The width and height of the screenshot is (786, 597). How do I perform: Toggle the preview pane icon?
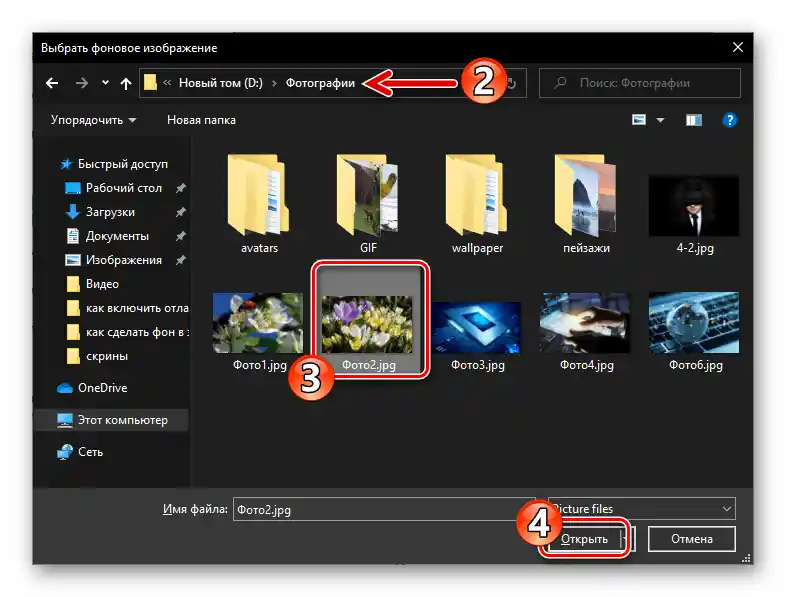pyautogui.click(x=694, y=120)
